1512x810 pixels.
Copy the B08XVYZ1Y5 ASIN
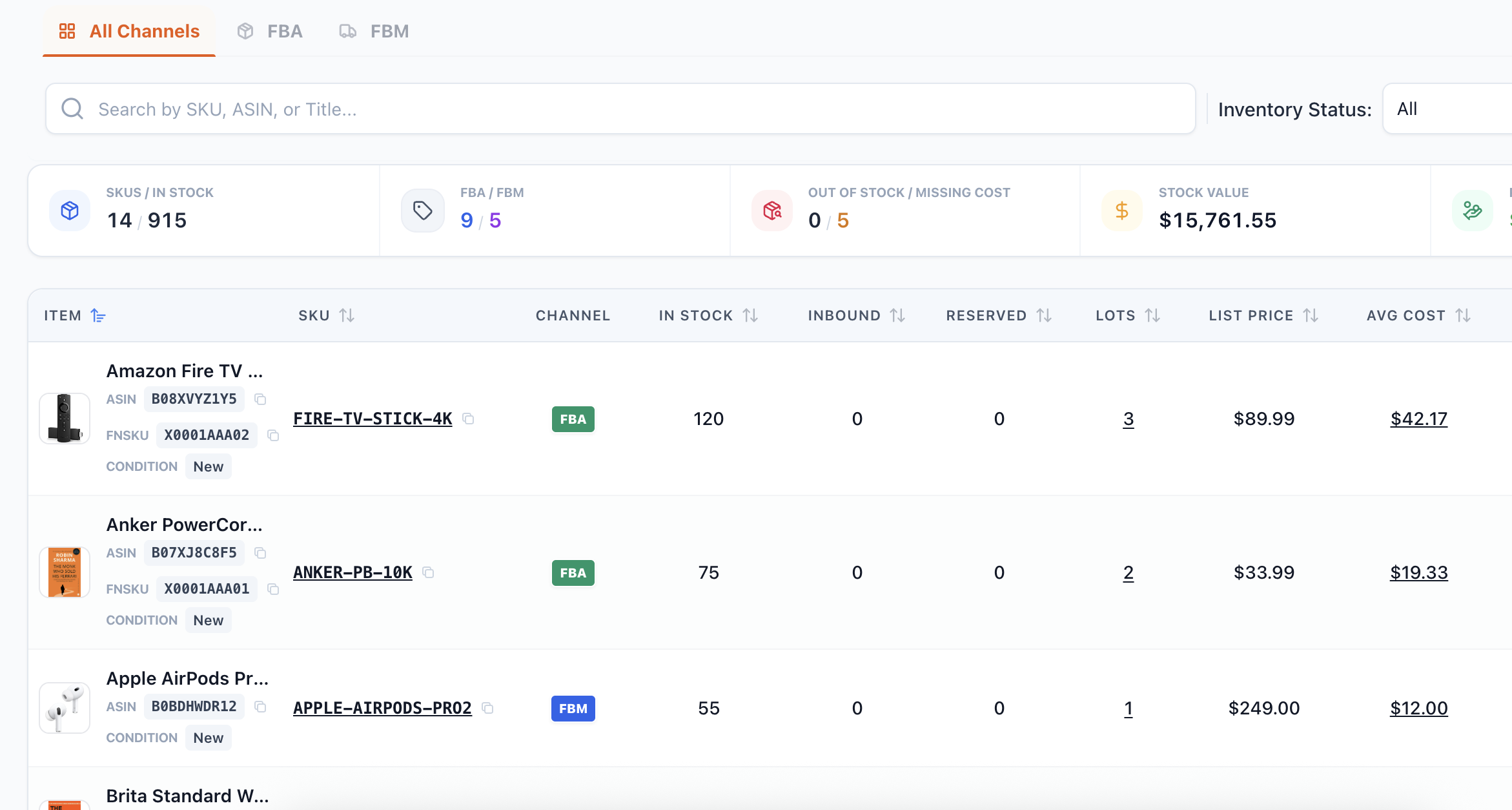pyautogui.click(x=260, y=399)
